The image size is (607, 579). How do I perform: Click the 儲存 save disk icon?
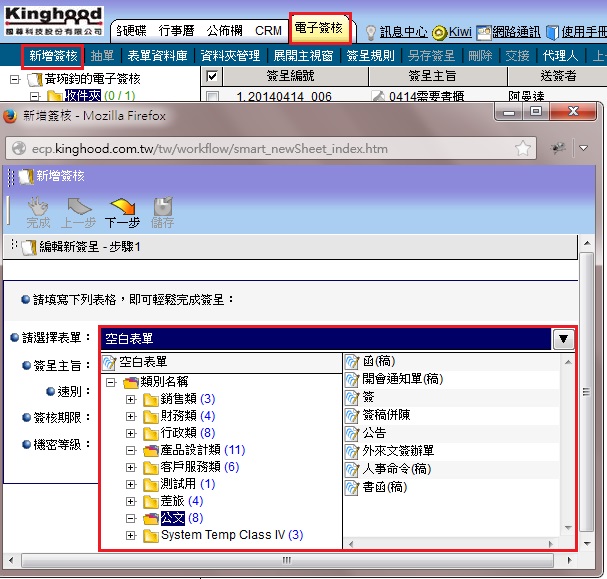162,207
